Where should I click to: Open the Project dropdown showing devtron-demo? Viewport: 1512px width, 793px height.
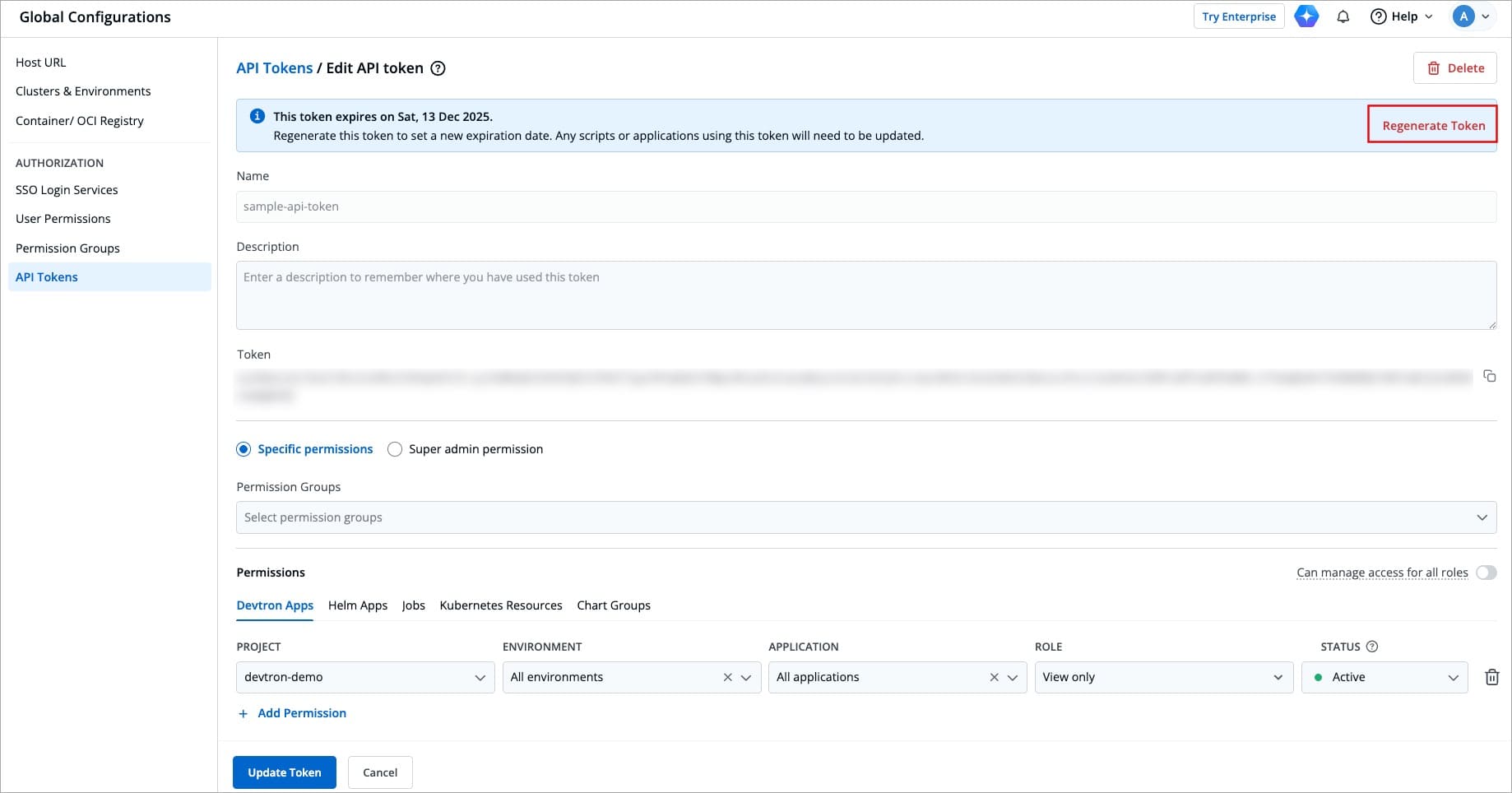[x=364, y=677]
